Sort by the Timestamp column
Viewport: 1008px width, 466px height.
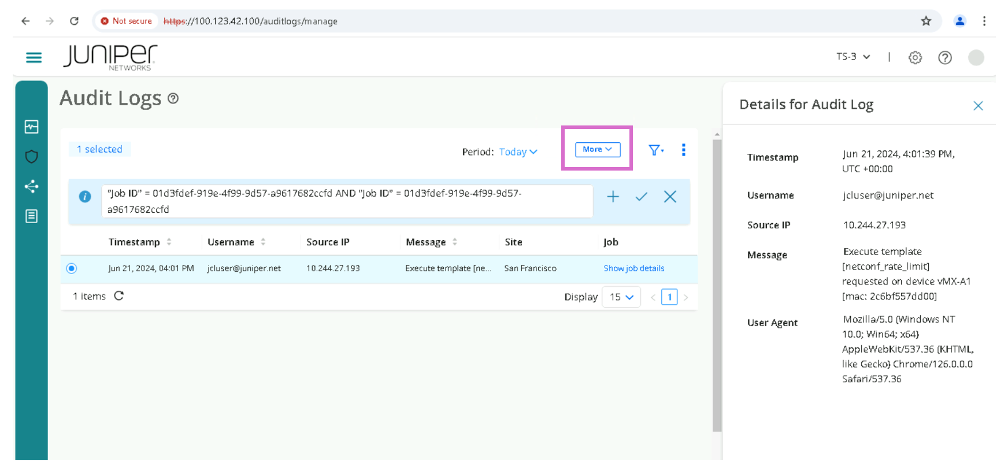(140, 242)
